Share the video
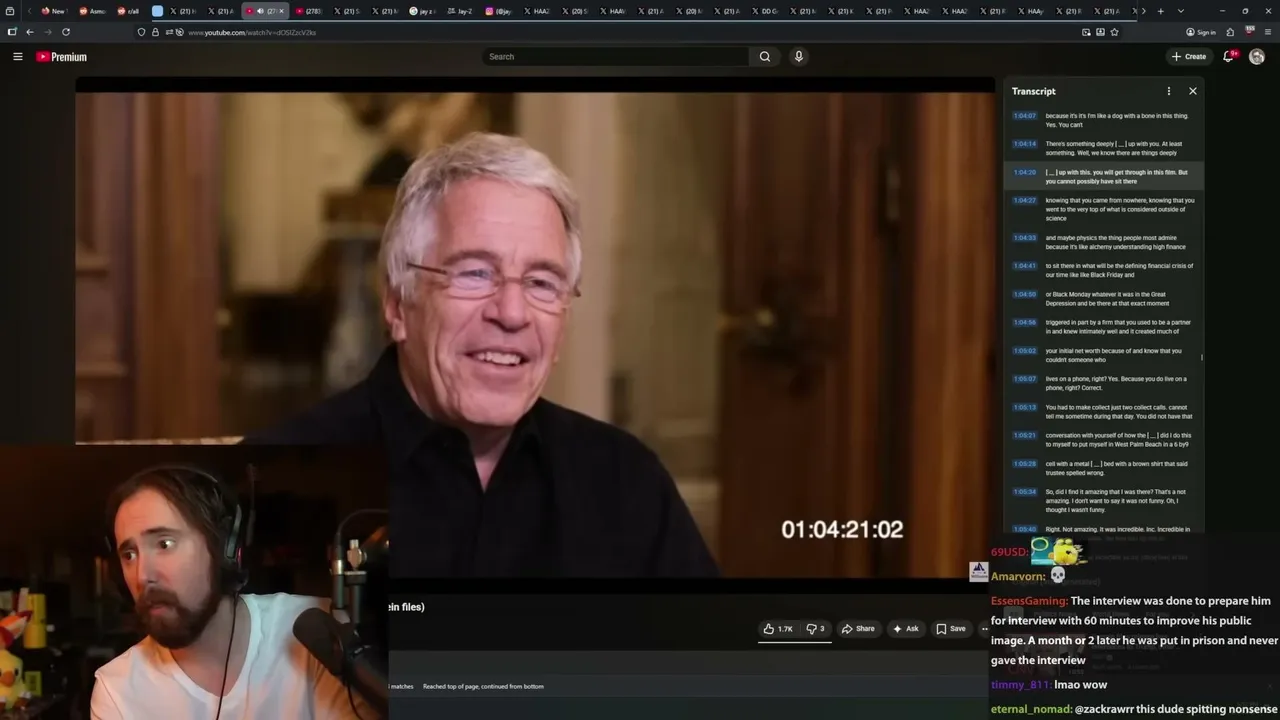 tap(858, 629)
